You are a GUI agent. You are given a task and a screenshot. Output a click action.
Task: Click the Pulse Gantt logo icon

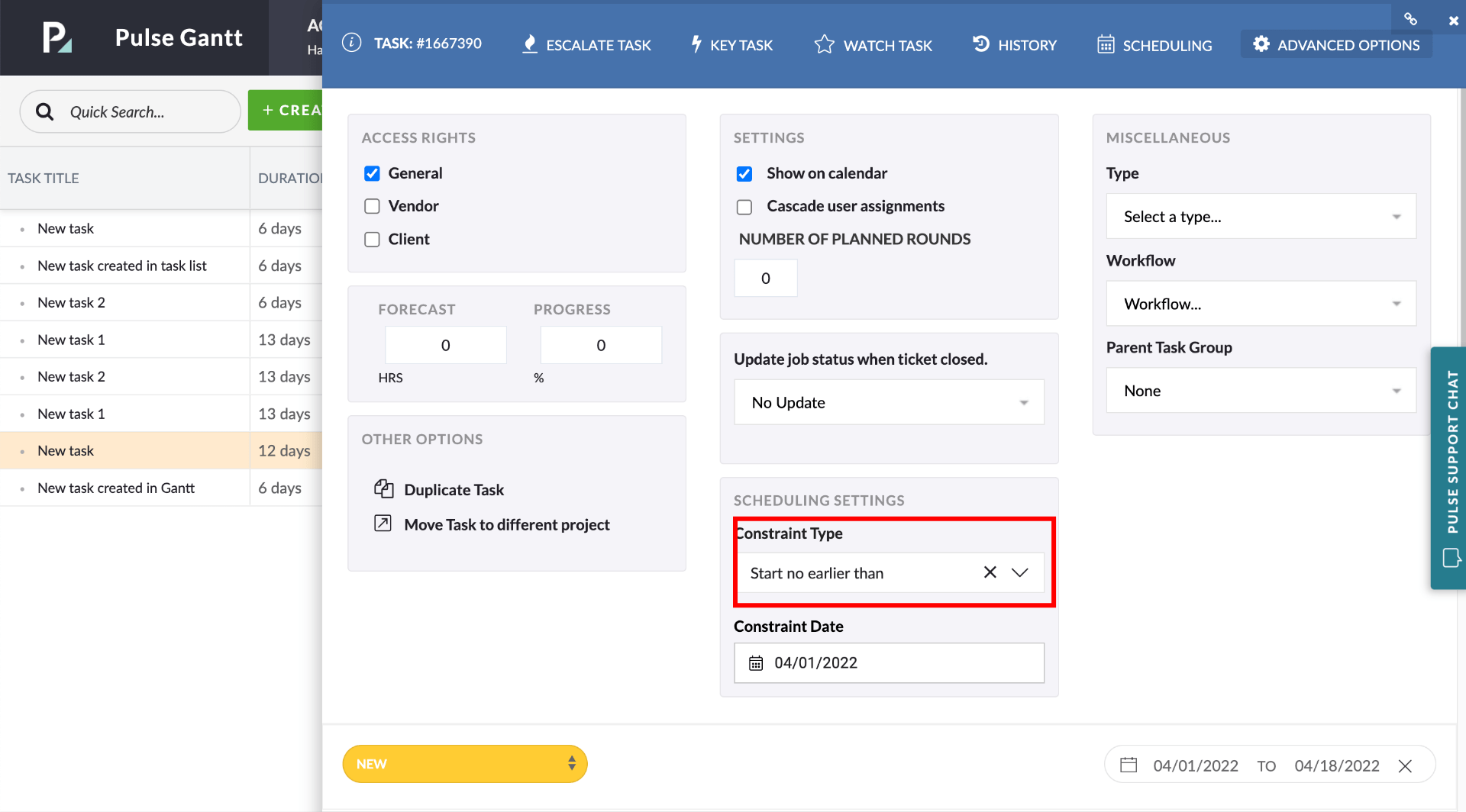[57, 37]
